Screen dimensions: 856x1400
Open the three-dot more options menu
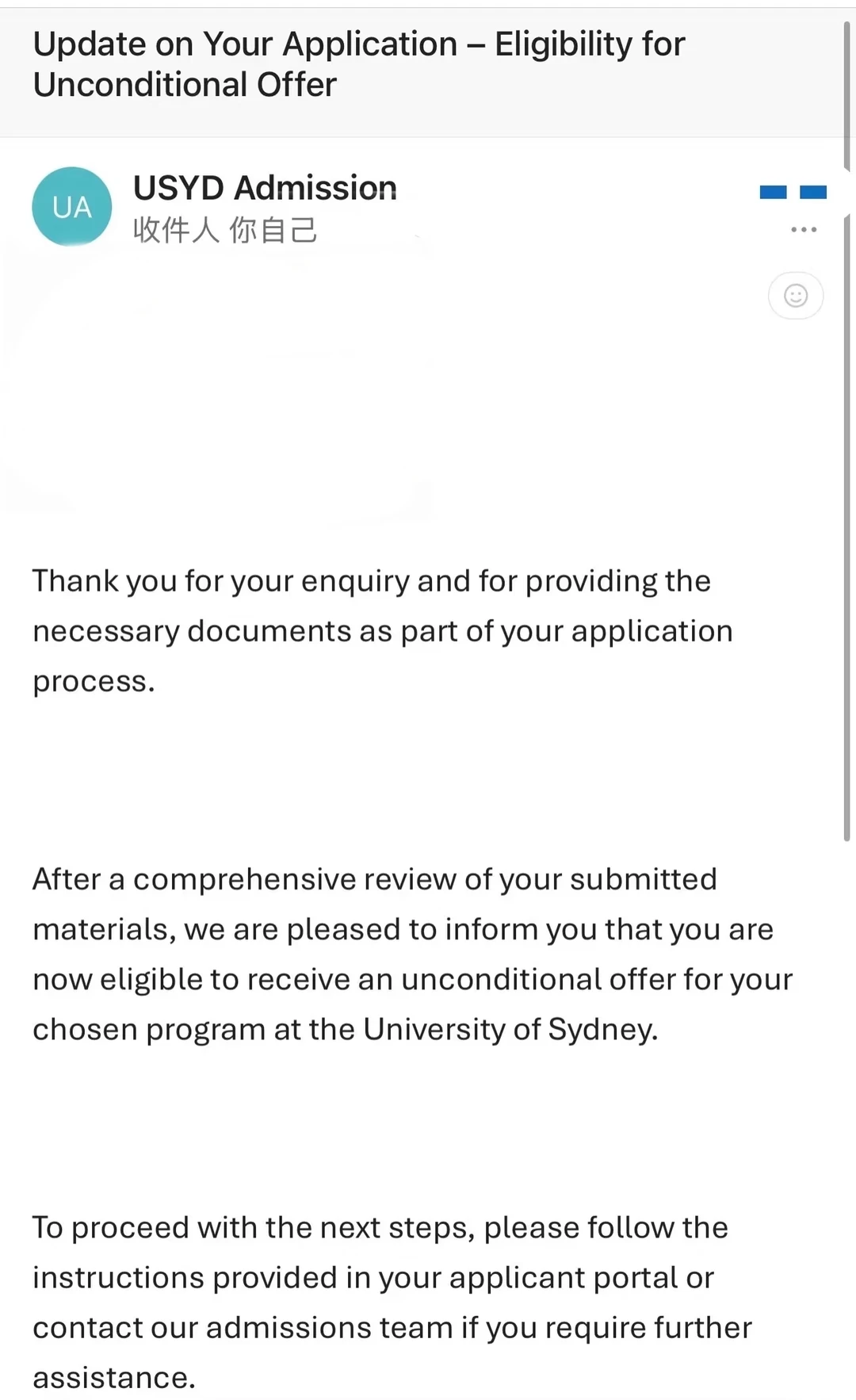coord(804,230)
